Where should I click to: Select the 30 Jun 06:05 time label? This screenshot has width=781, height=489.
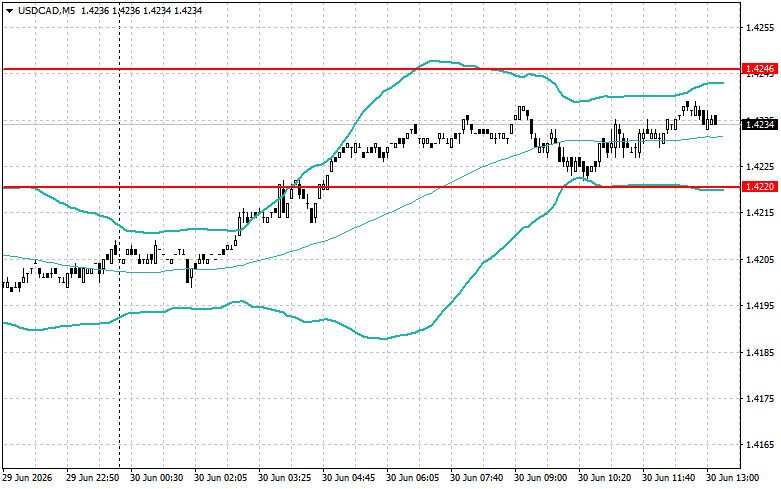coord(412,478)
